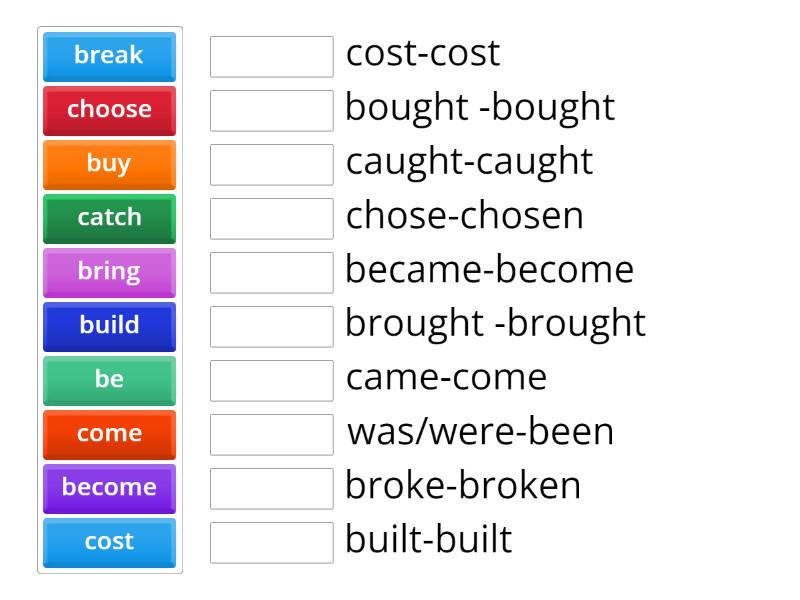Click the answer box beside 'caught-caught'
This screenshot has width=800, height=600.
[271, 165]
